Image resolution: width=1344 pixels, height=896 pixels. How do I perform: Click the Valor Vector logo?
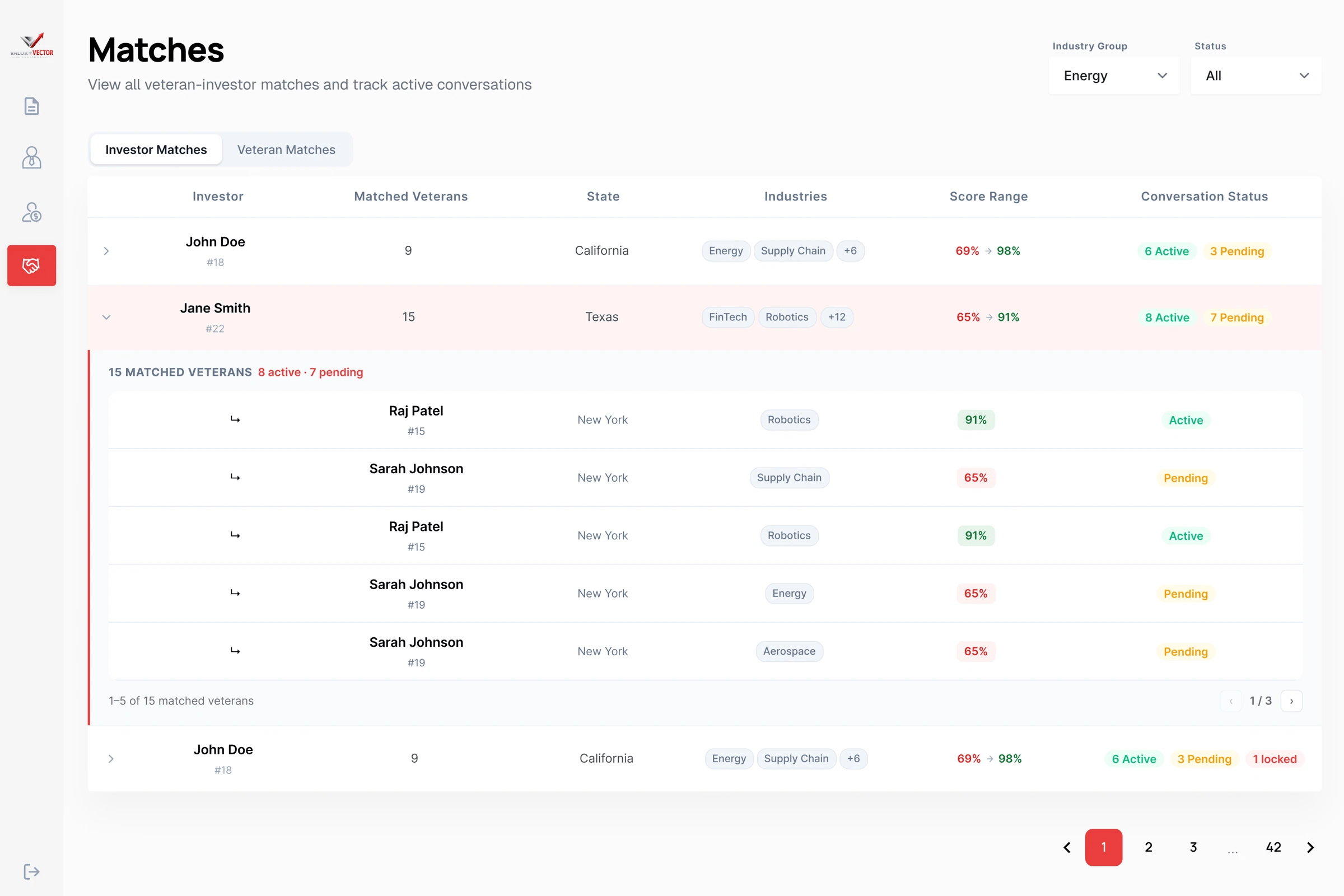click(x=31, y=45)
